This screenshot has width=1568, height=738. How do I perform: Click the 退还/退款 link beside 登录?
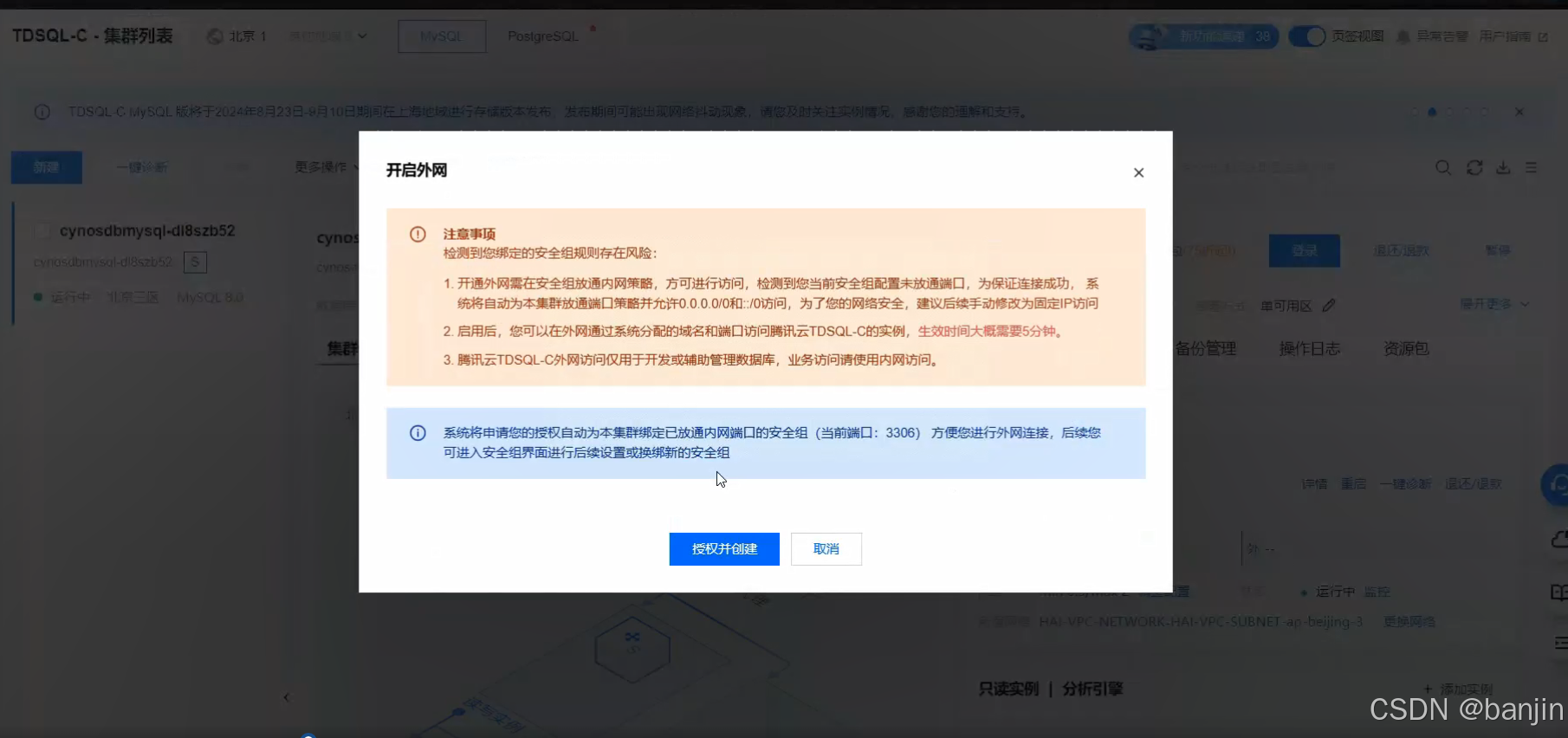tap(1402, 250)
